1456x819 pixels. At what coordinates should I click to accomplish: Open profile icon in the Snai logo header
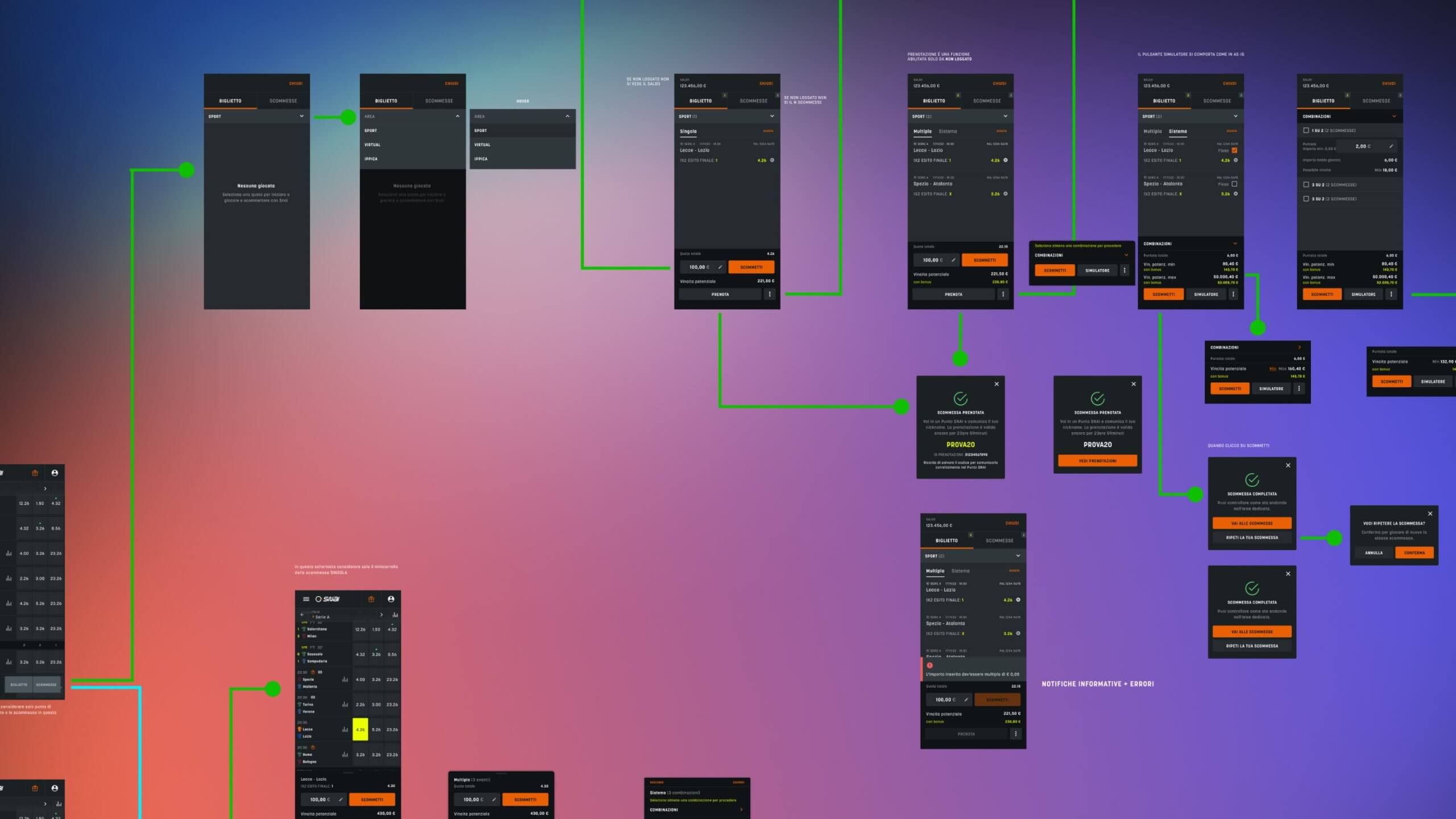[x=391, y=599]
